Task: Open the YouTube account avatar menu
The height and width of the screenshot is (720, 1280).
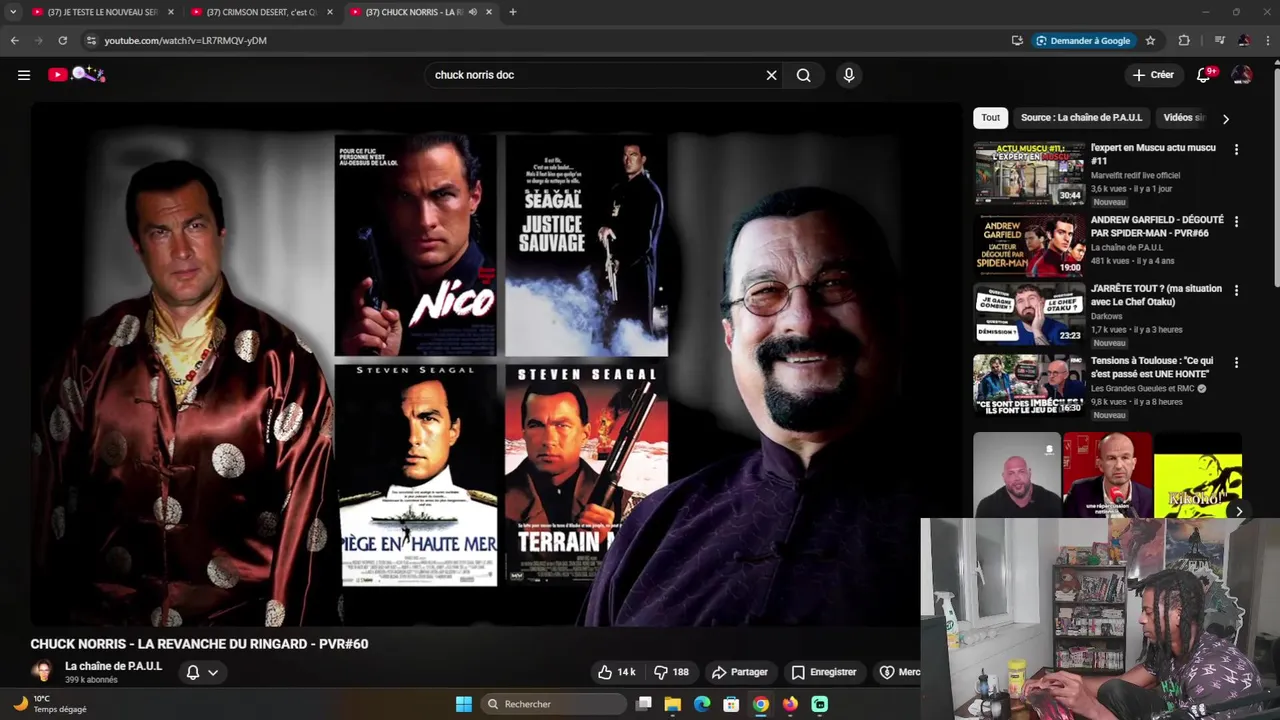Action: point(1242,75)
